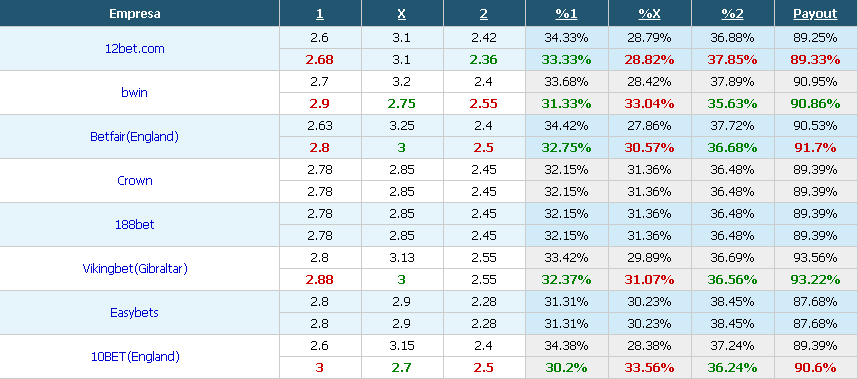Screen dimensions: 858x379
Task: Open the 12bet.com bookmaker link
Action: pyautogui.click(x=135, y=49)
